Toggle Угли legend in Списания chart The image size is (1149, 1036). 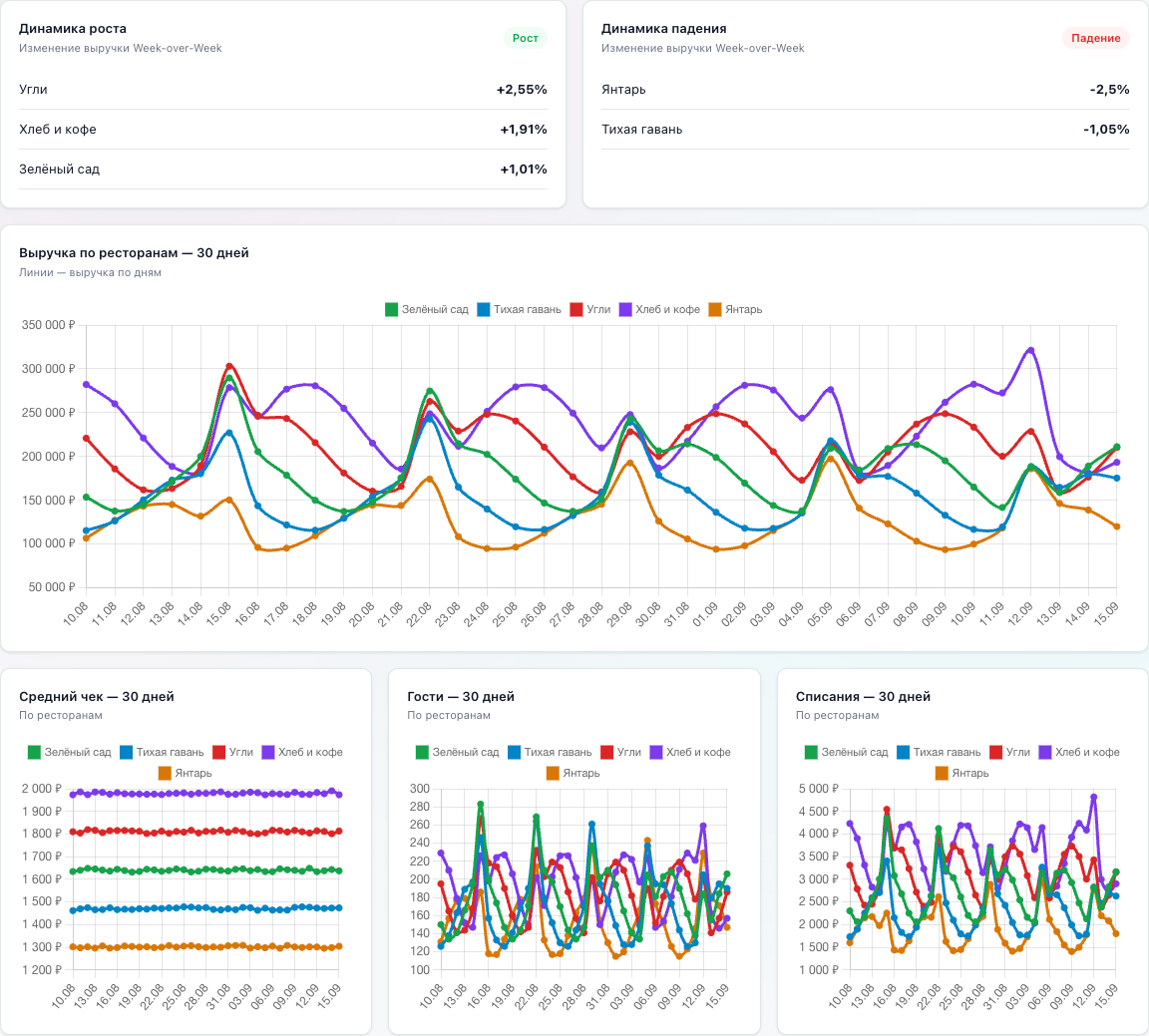[1009, 752]
